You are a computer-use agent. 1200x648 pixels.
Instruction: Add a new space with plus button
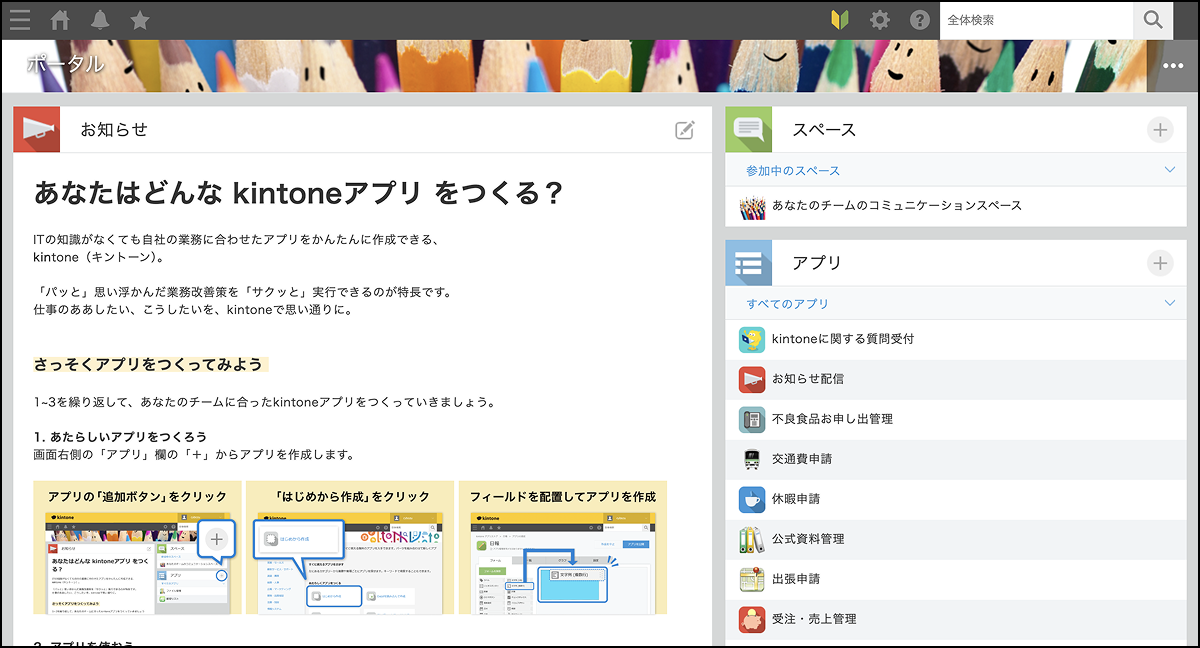[x=1159, y=129]
